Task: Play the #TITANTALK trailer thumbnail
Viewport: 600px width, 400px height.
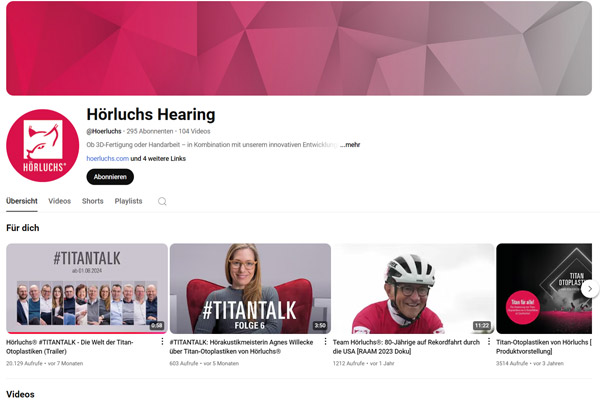Action: pyautogui.click(x=87, y=289)
